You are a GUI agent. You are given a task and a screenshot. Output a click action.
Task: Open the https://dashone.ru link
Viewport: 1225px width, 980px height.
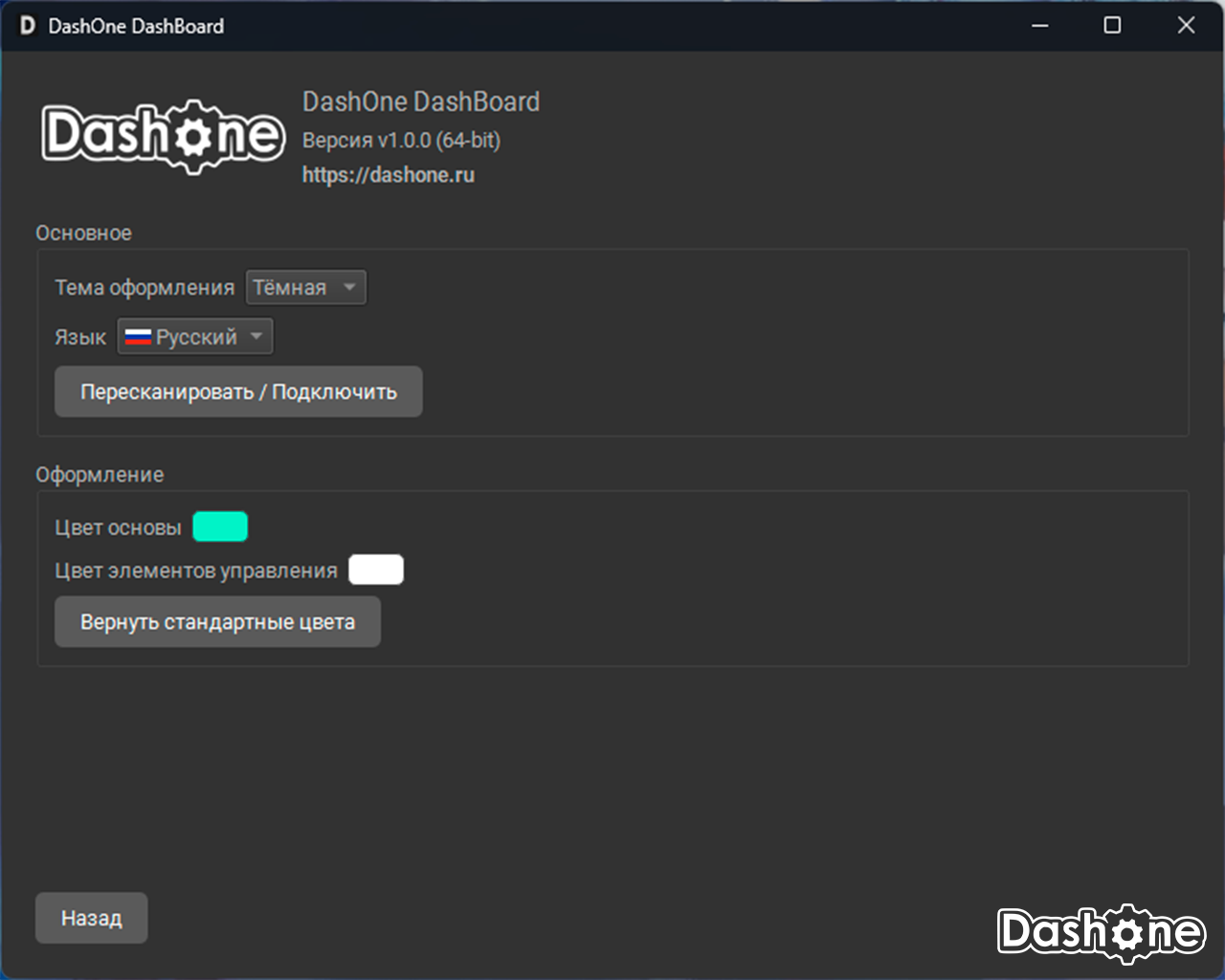pos(388,175)
